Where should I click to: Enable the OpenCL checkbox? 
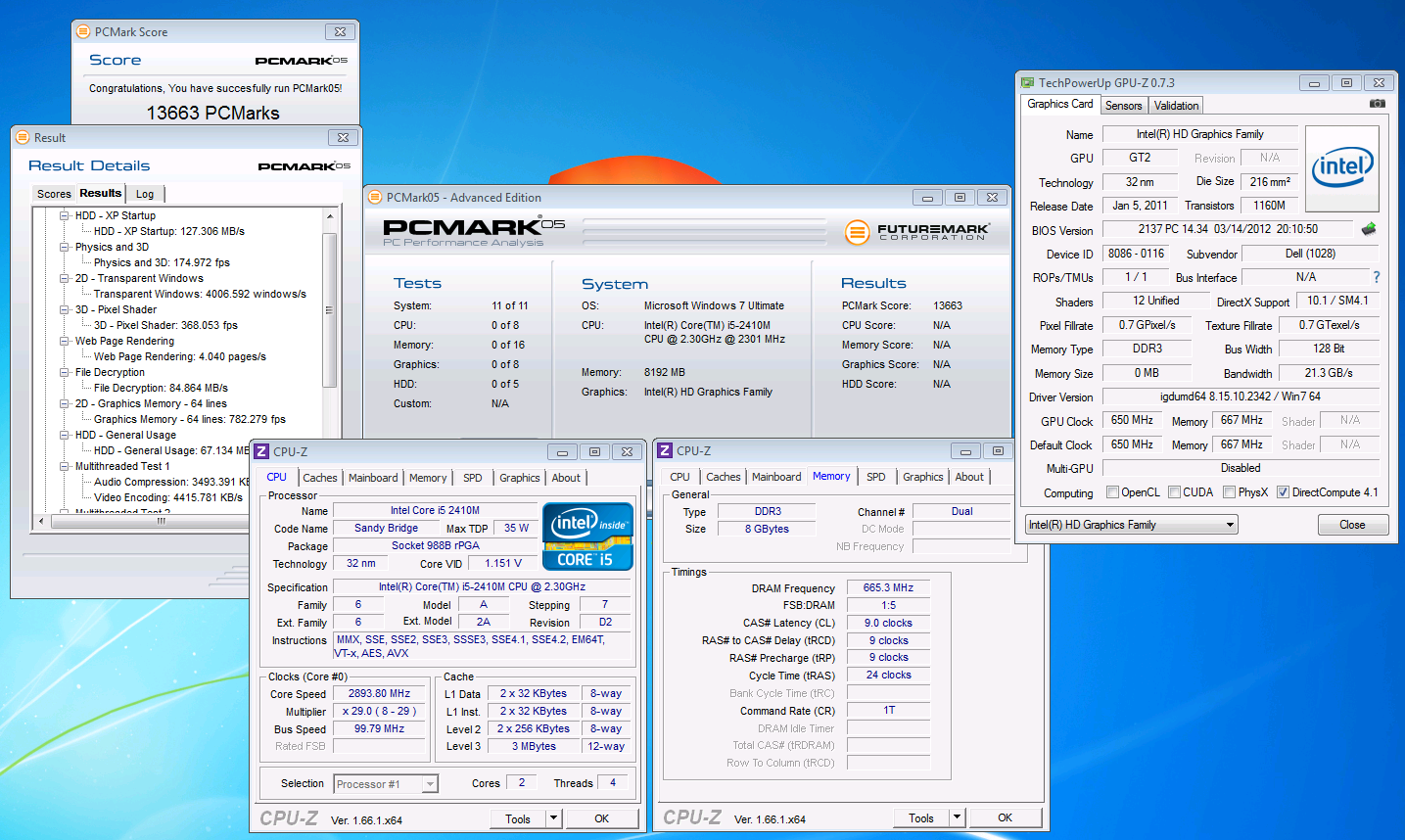coord(1112,492)
